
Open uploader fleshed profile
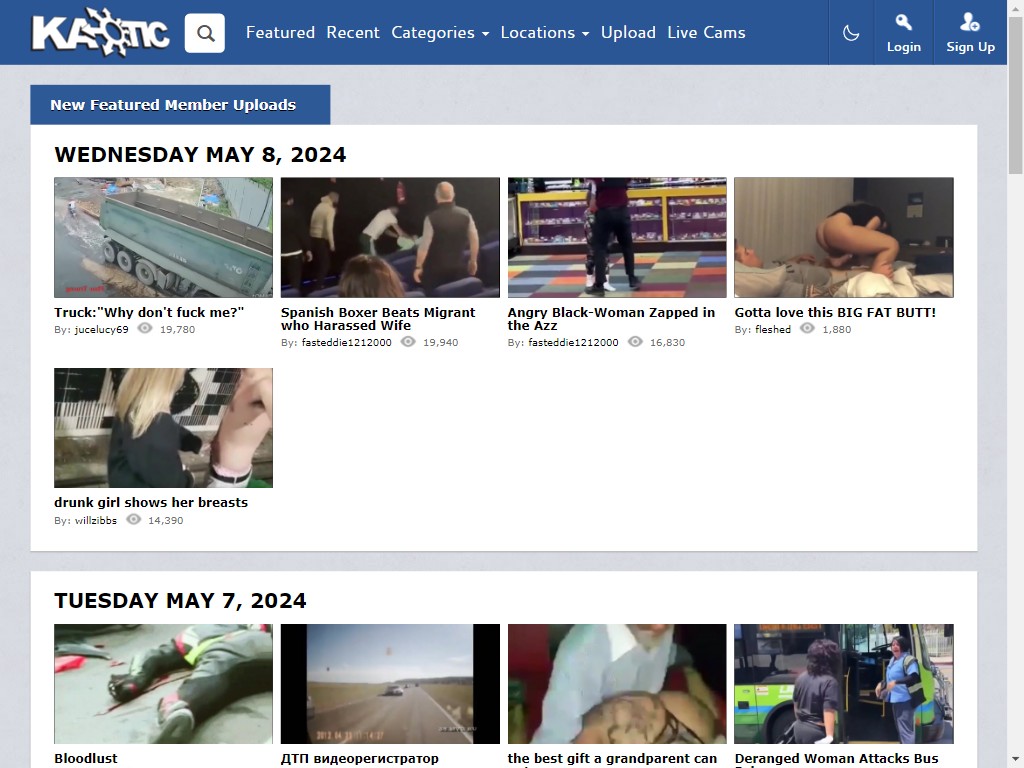point(773,329)
